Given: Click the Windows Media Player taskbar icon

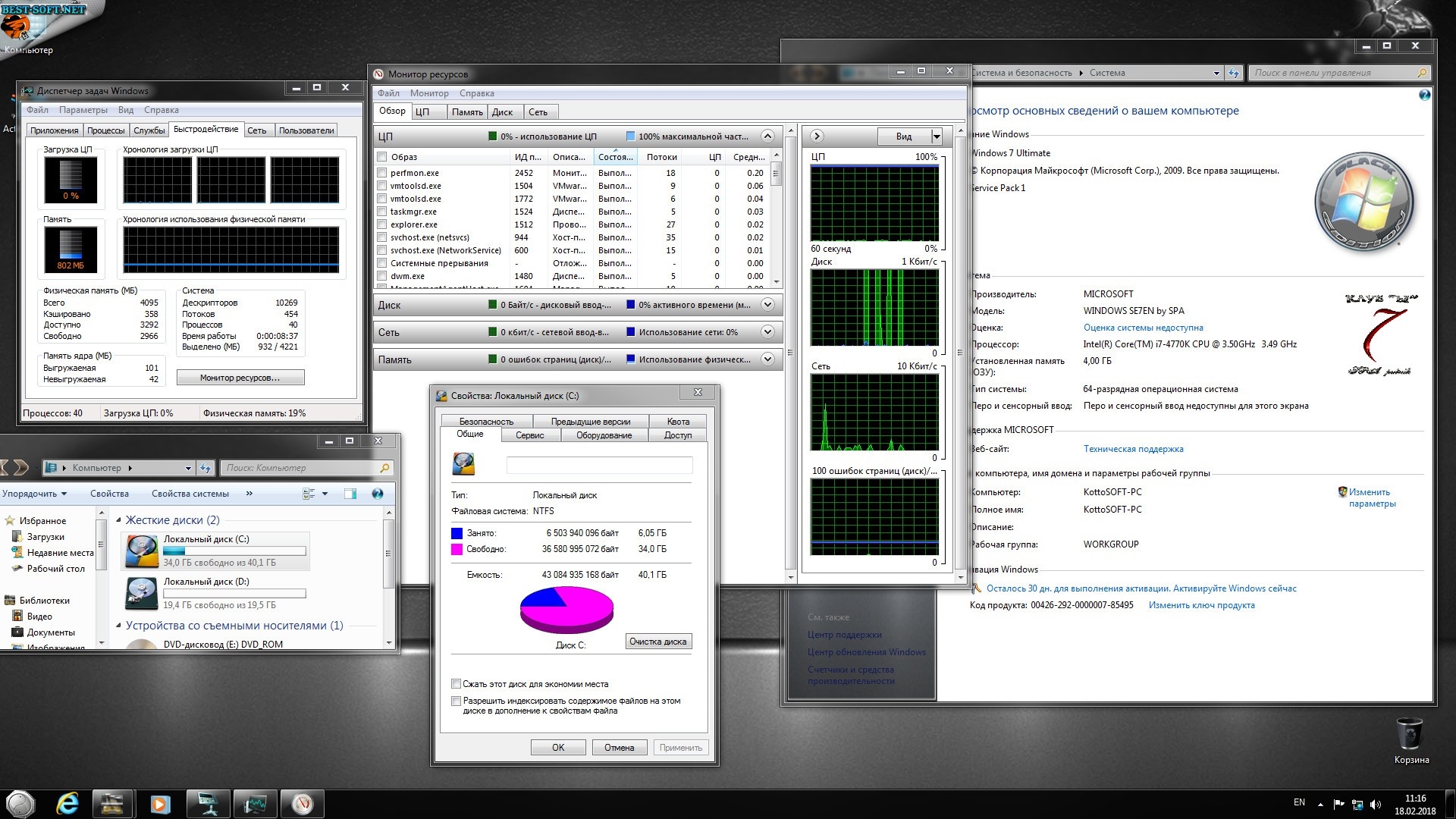Looking at the screenshot, I should 160,803.
